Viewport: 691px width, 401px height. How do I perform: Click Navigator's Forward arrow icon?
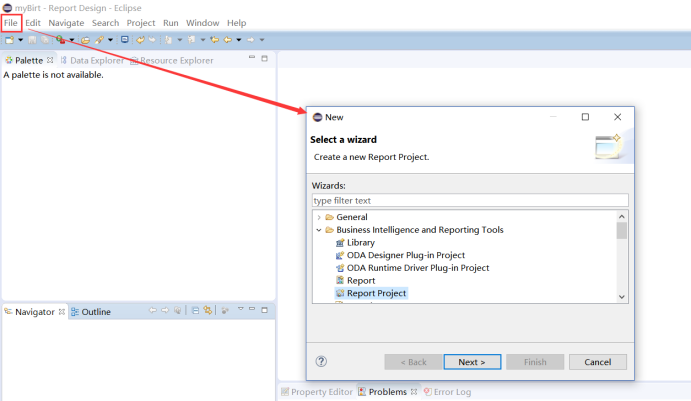[165, 310]
